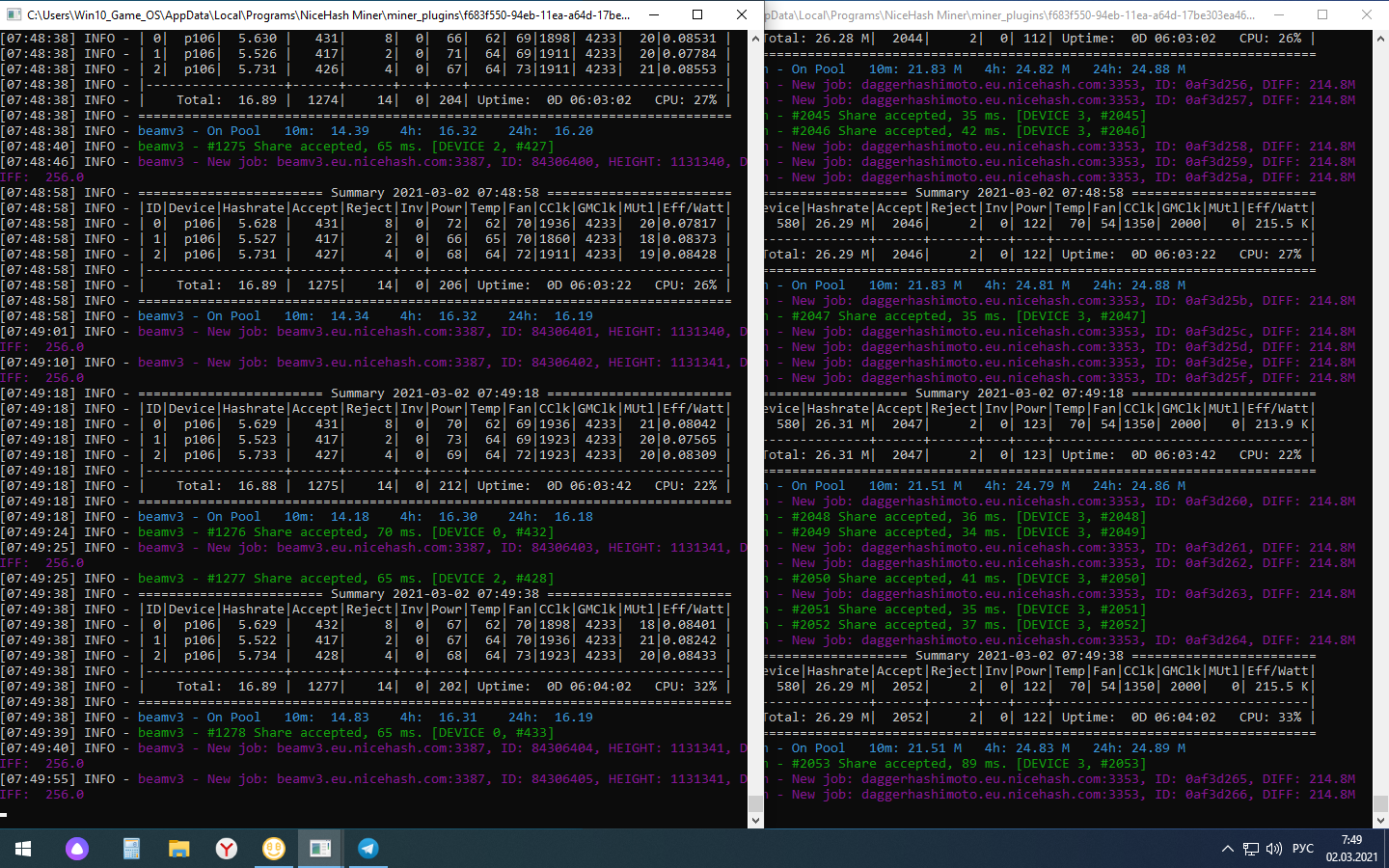Click the left console scrollbar up arrow

point(755,39)
